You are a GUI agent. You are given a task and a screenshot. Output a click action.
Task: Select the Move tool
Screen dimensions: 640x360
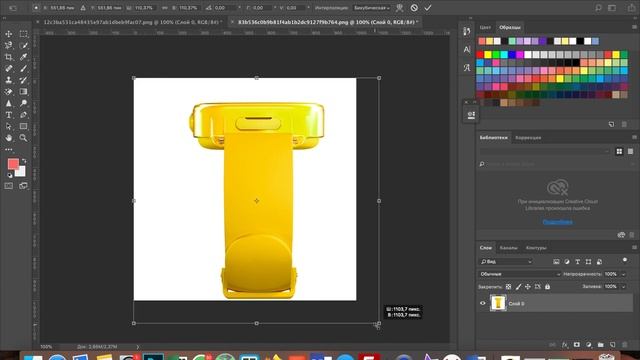click(x=9, y=34)
